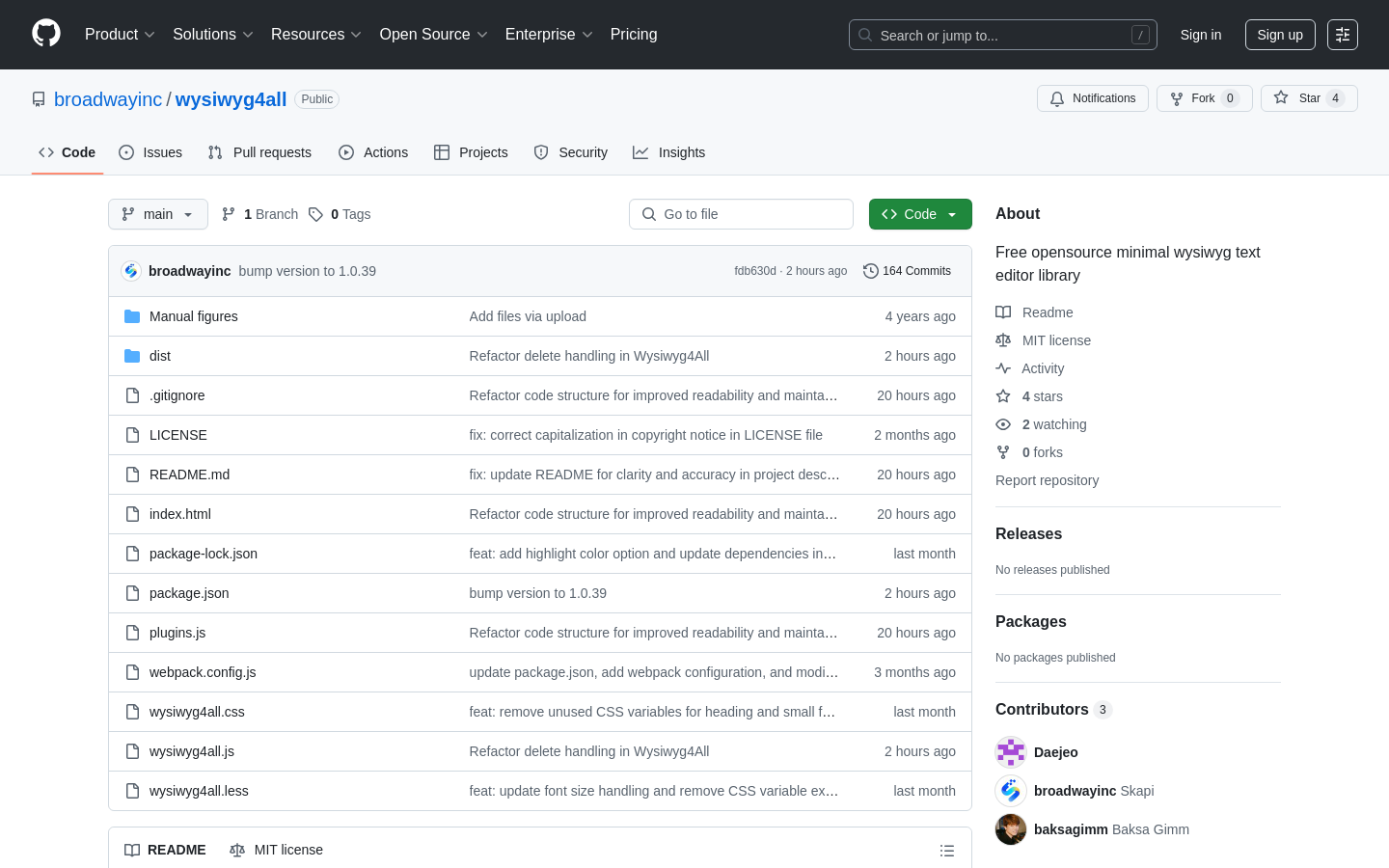
Task: Click the Releases heading link
Action: [x=1028, y=534]
